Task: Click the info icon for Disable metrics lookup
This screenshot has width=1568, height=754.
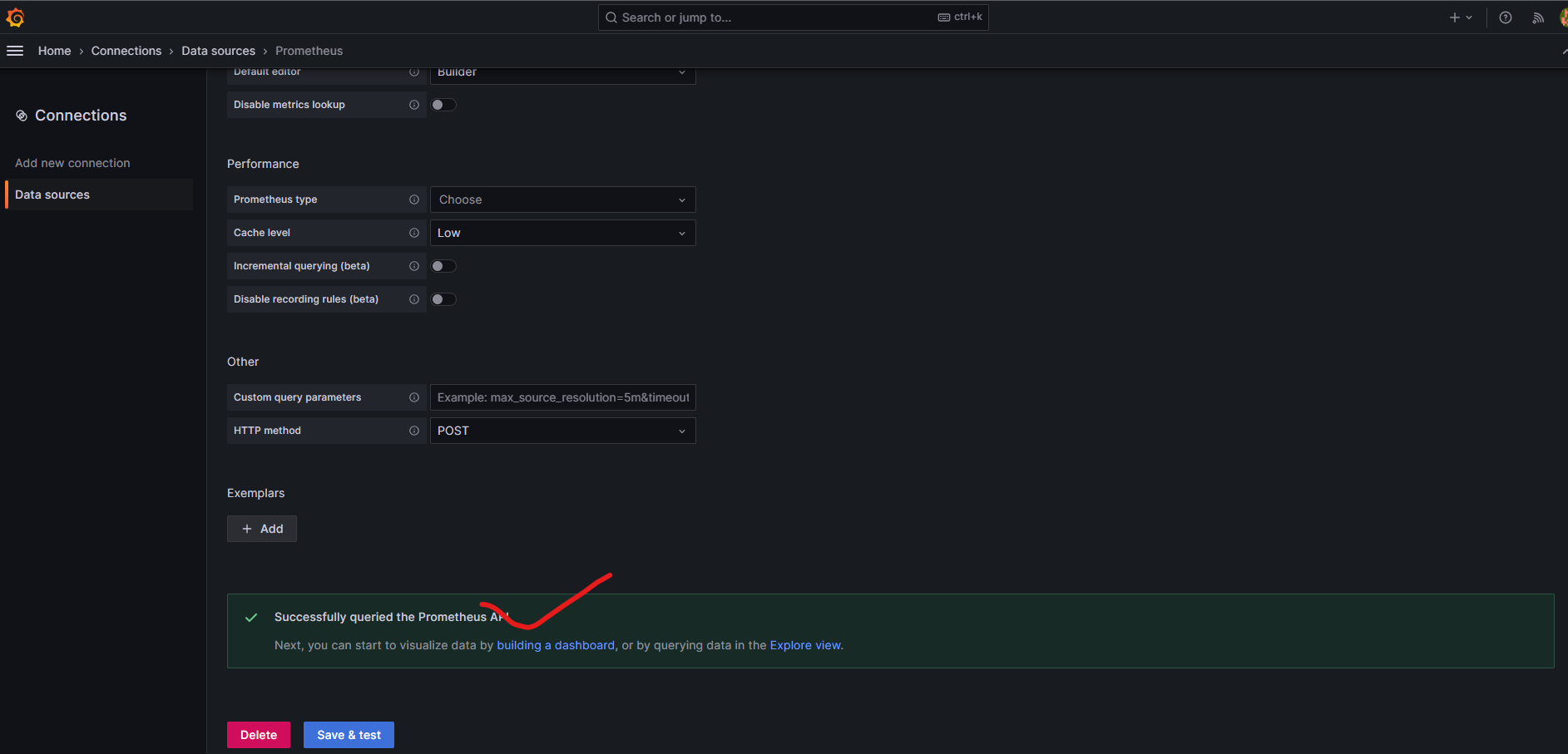Action: (x=414, y=105)
